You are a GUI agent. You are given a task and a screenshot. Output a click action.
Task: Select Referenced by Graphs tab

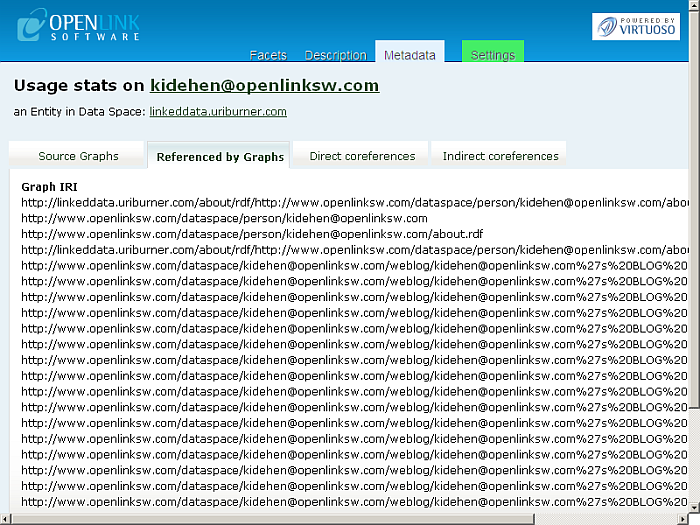click(220, 156)
